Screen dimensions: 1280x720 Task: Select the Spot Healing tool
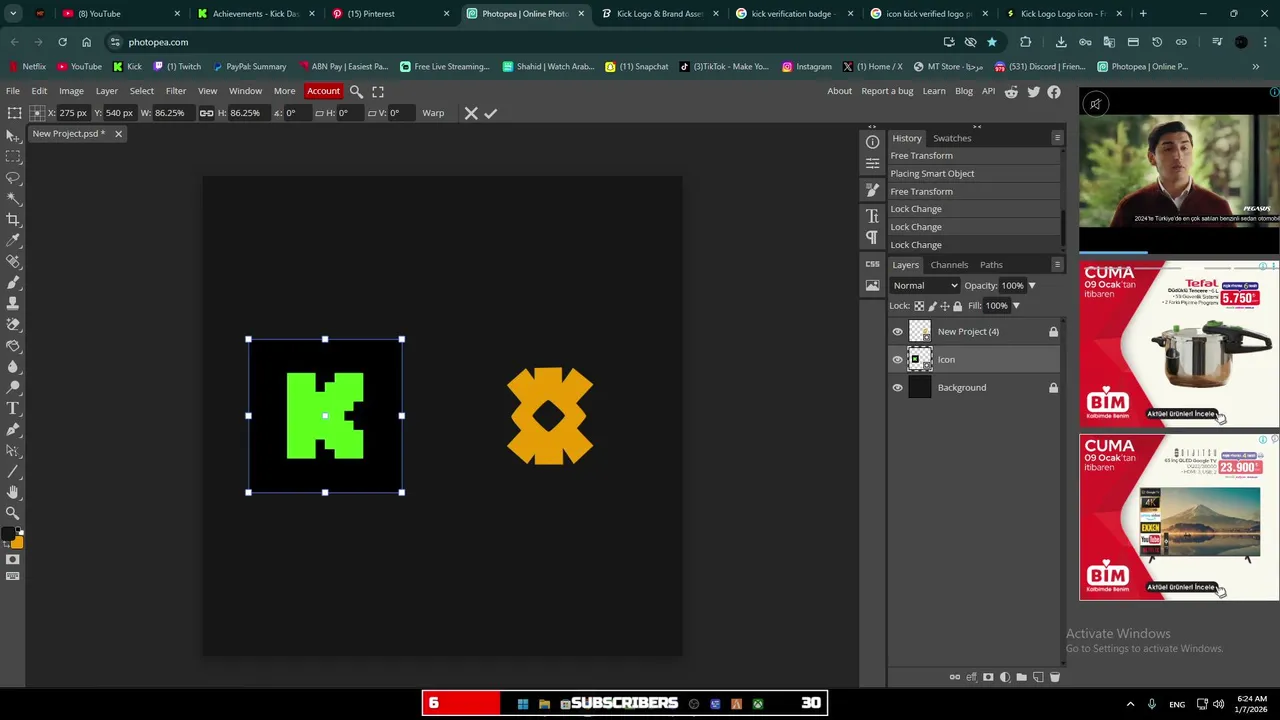pos(13,261)
